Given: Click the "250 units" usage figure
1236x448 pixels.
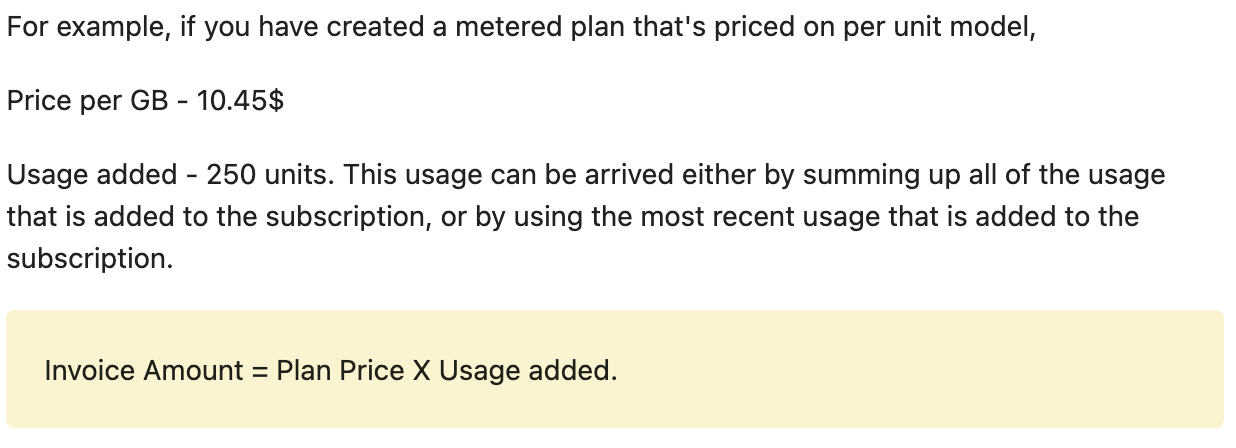Looking at the screenshot, I should pos(272,175).
